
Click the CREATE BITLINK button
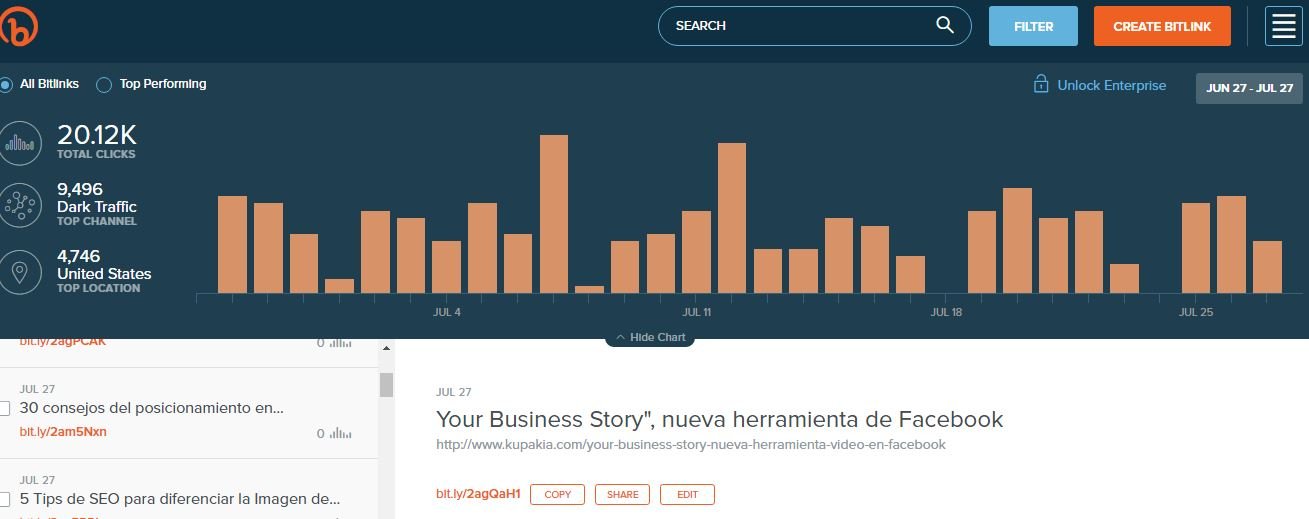pos(1162,26)
